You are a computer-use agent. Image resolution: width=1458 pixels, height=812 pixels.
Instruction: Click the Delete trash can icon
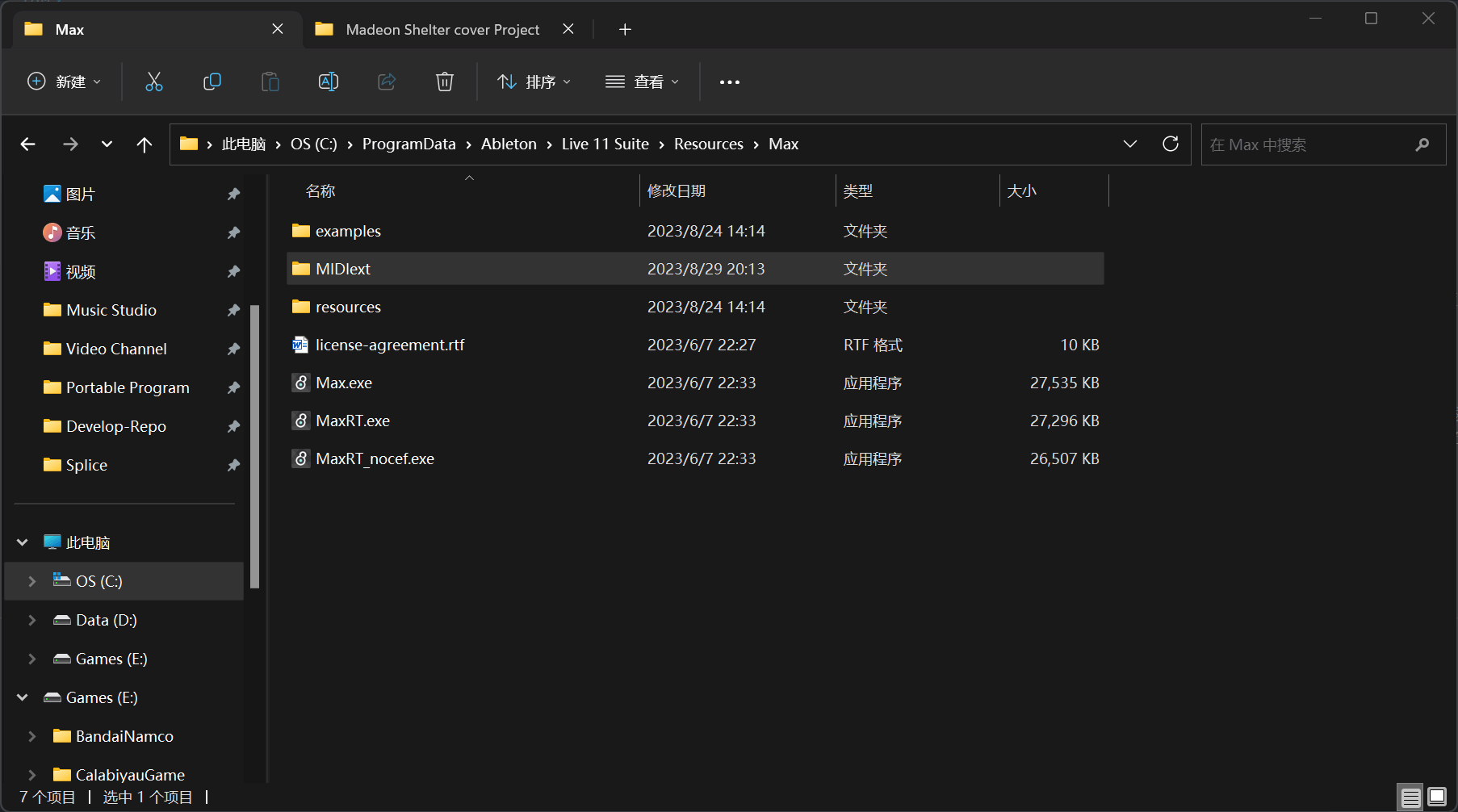445,82
